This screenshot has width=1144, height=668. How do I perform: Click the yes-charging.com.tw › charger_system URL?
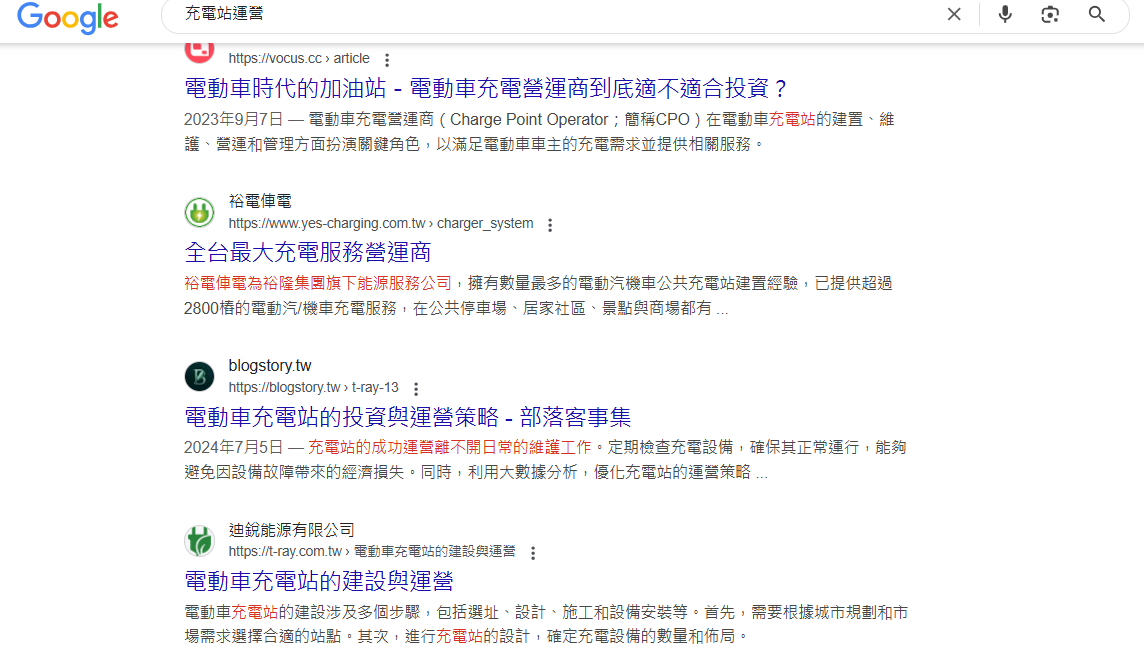pyautogui.click(x=381, y=223)
